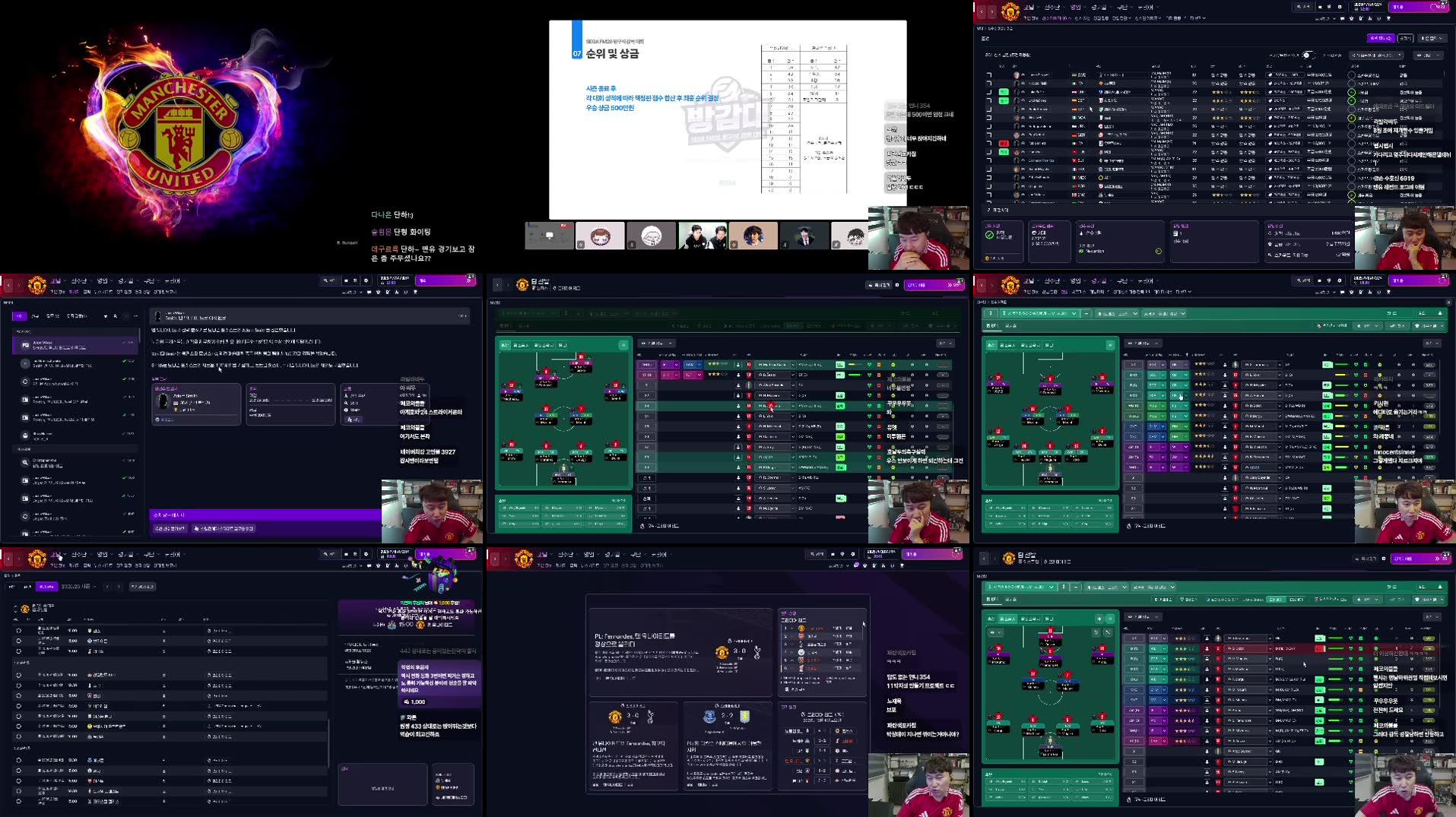This screenshot has height=817, width=1456.
Task: Click the back arrow in the center tactics window header
Action: [497, 285]
